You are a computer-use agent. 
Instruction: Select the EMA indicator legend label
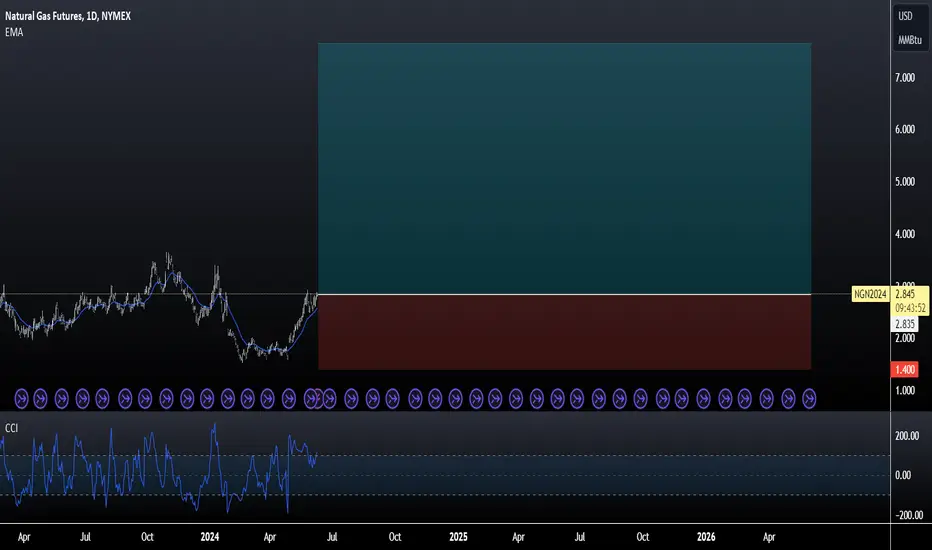[x=14, y=32]
